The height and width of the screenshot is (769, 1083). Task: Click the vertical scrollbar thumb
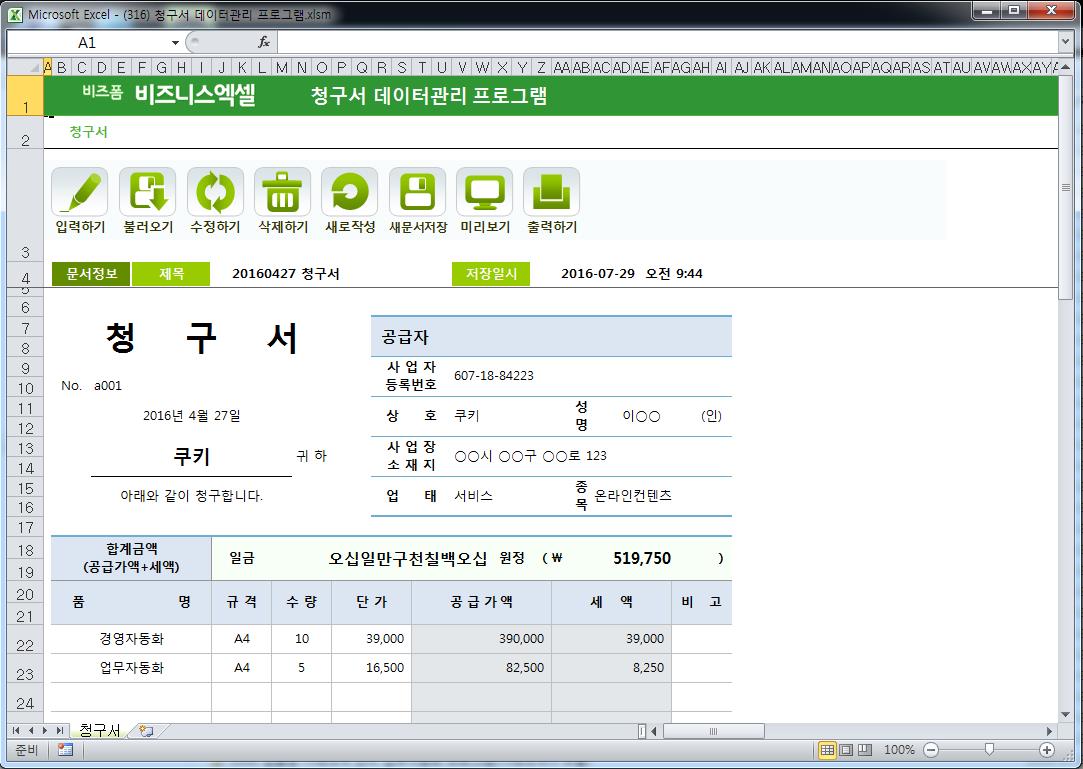click(1065, 187)
